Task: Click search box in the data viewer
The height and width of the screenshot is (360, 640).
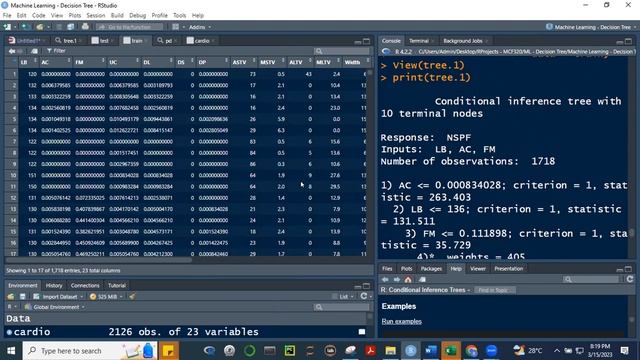Action: (342, 51)
